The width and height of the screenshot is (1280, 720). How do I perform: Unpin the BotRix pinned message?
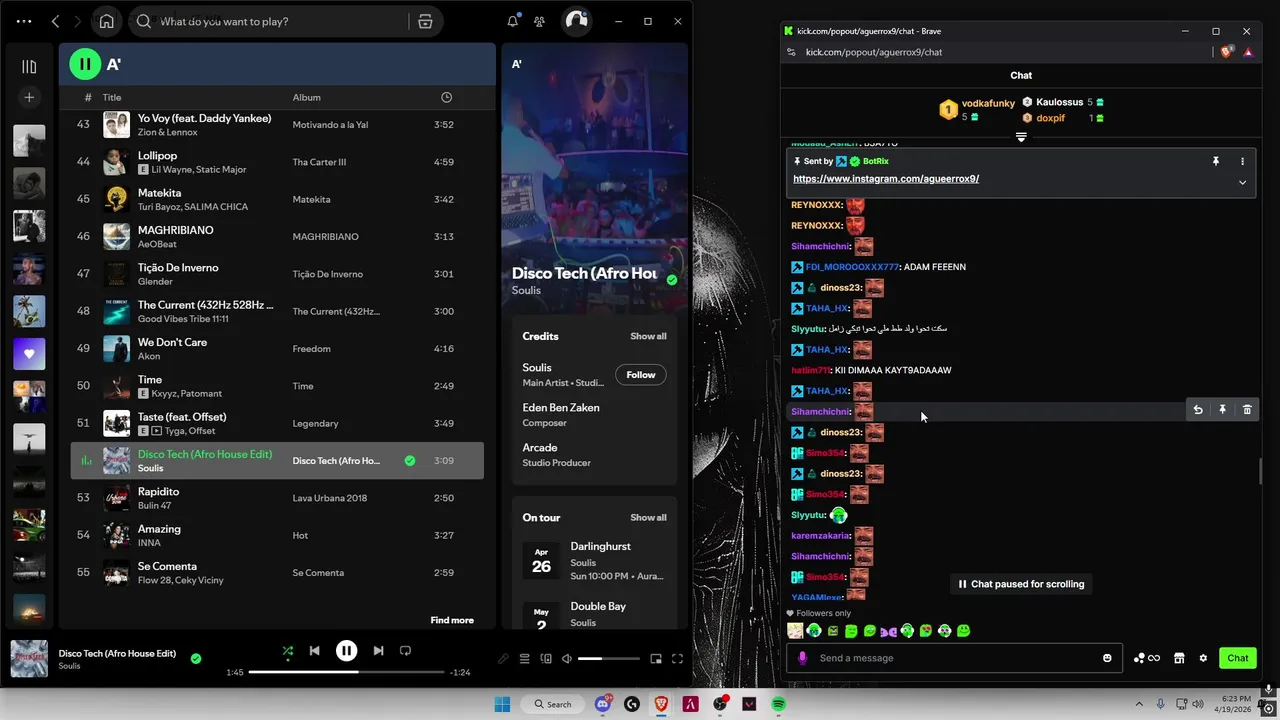(x=1216, y=161)
